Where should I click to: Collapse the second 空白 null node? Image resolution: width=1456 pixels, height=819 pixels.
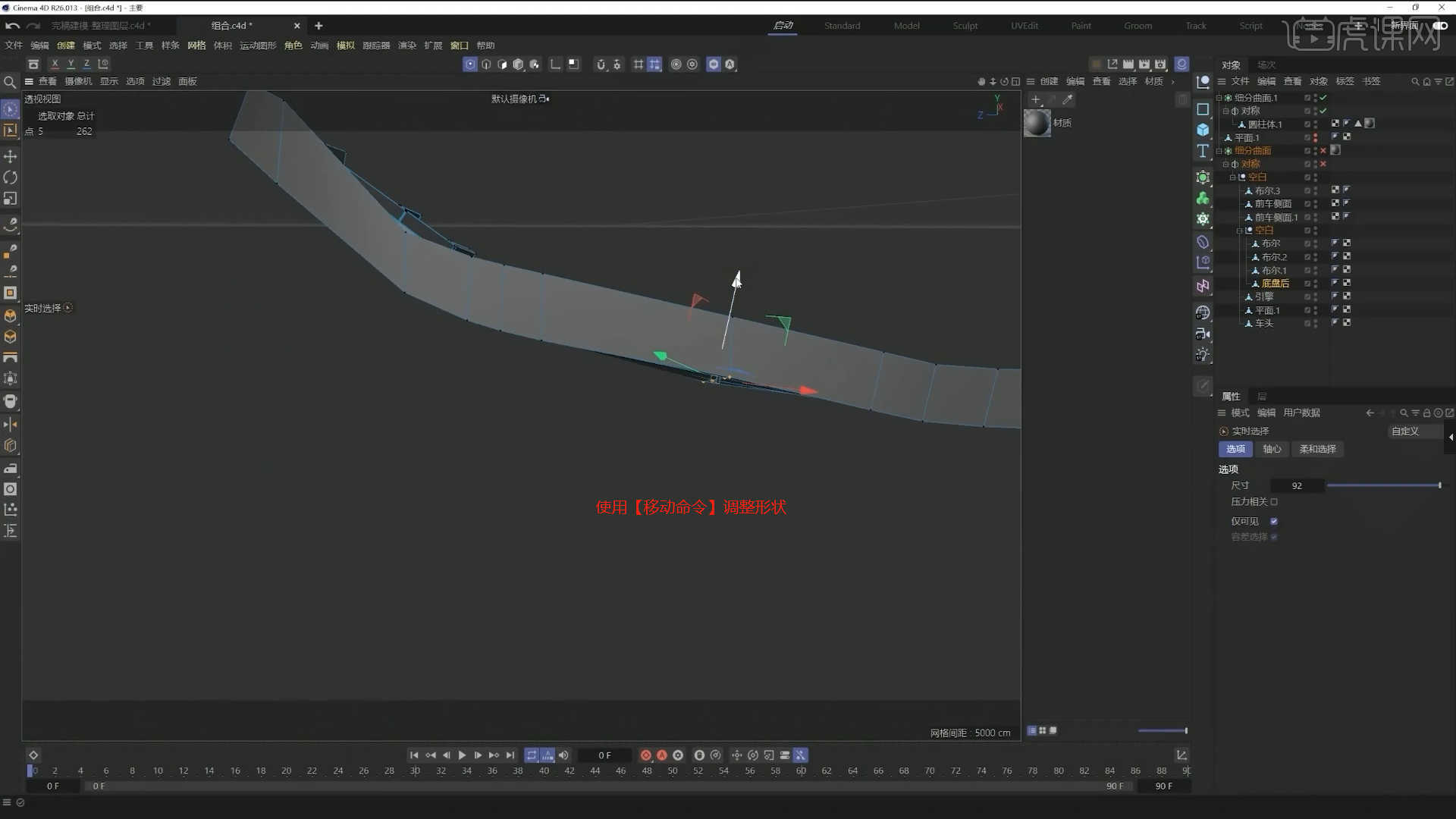[1240, 231]
